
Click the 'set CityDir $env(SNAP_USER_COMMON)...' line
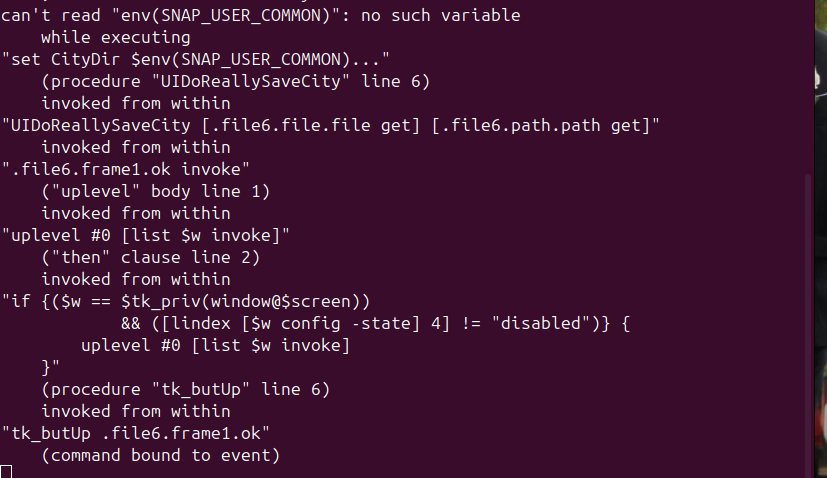coord(195,60)
